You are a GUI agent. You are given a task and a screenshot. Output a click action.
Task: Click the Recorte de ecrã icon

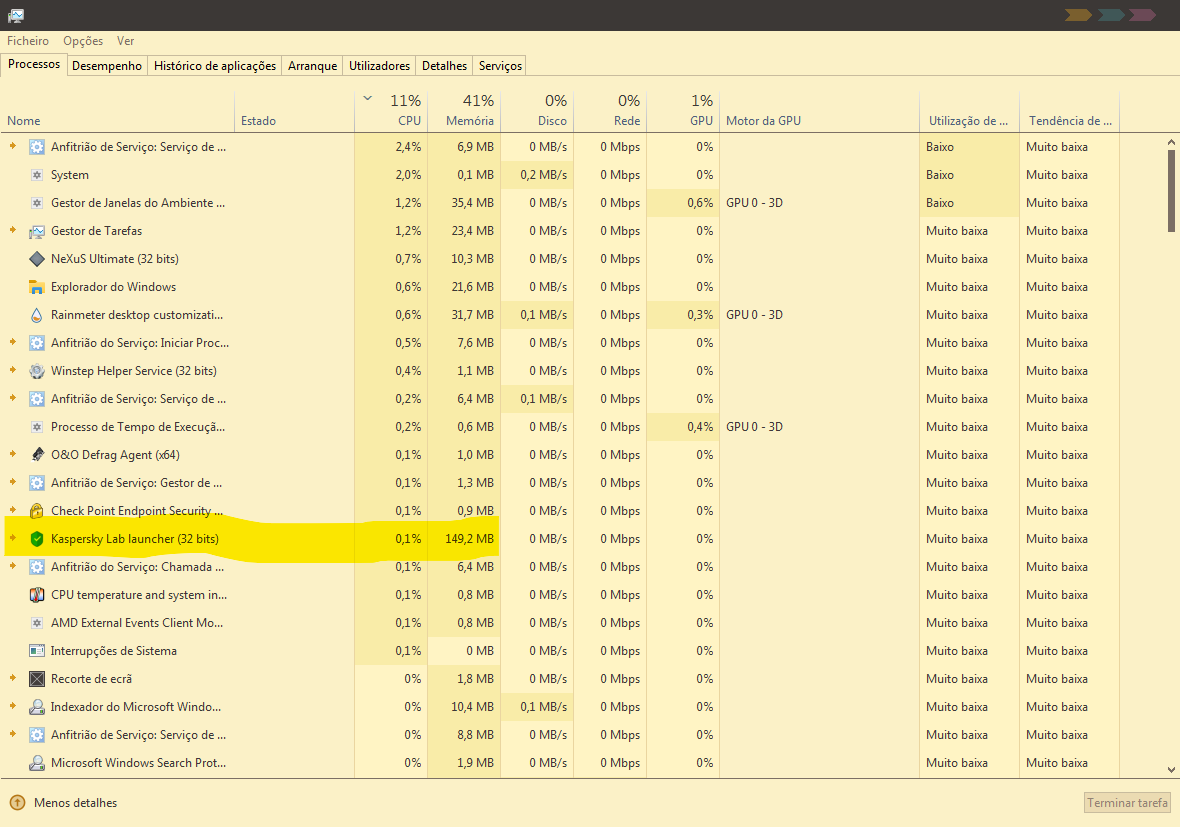[37, 679]
